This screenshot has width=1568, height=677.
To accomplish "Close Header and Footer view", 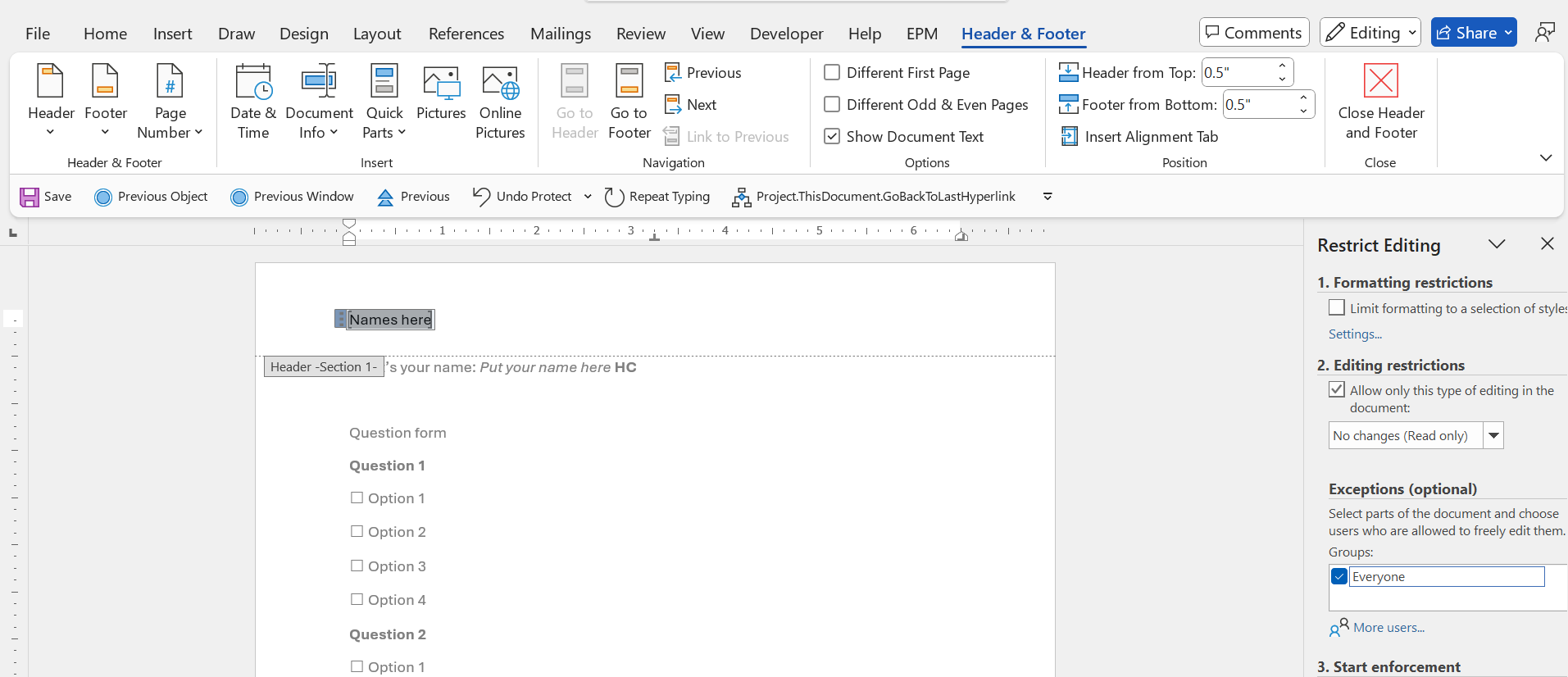I will 1381,101.
